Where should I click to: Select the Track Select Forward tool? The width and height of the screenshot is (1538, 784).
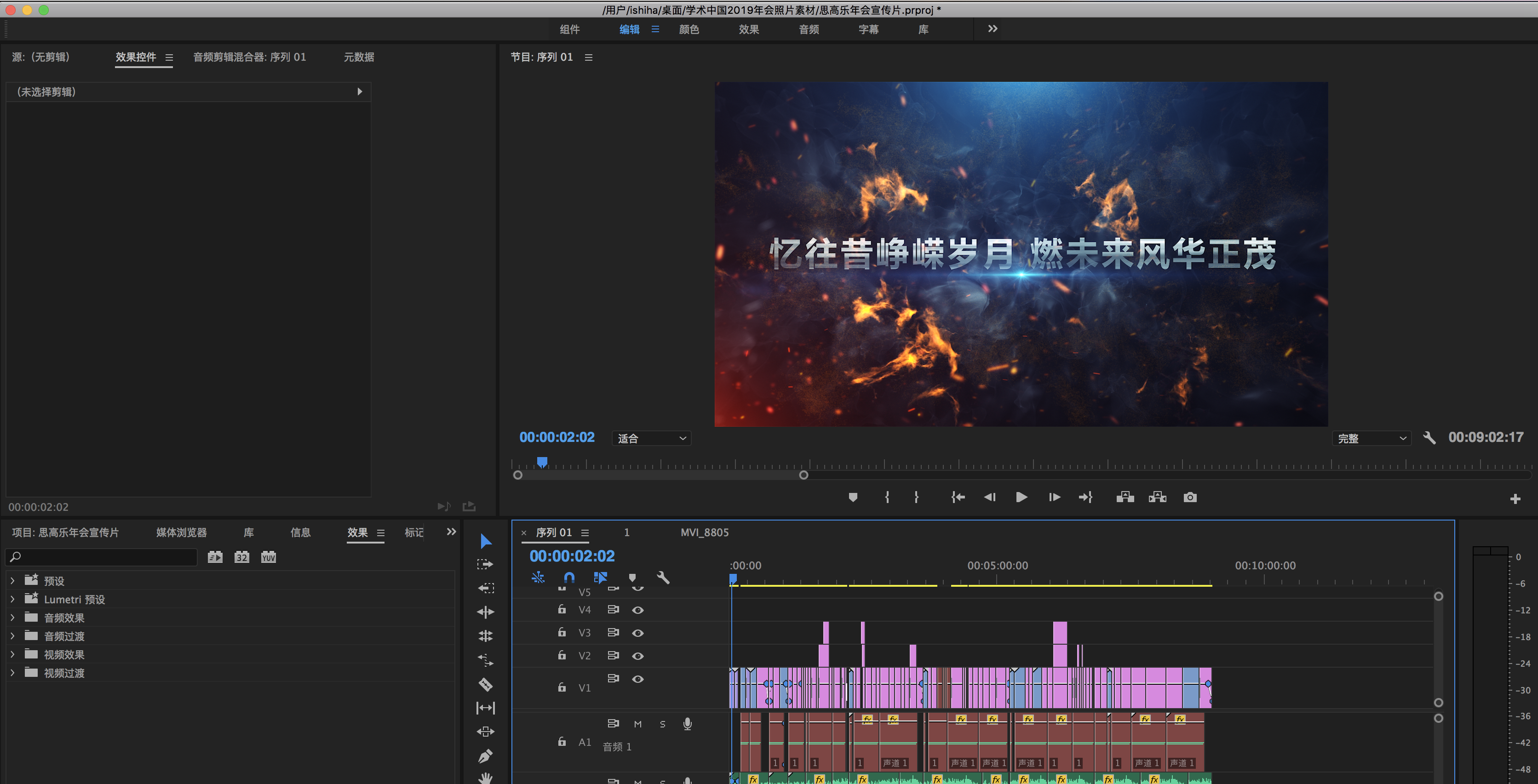(x=485, y=564)
